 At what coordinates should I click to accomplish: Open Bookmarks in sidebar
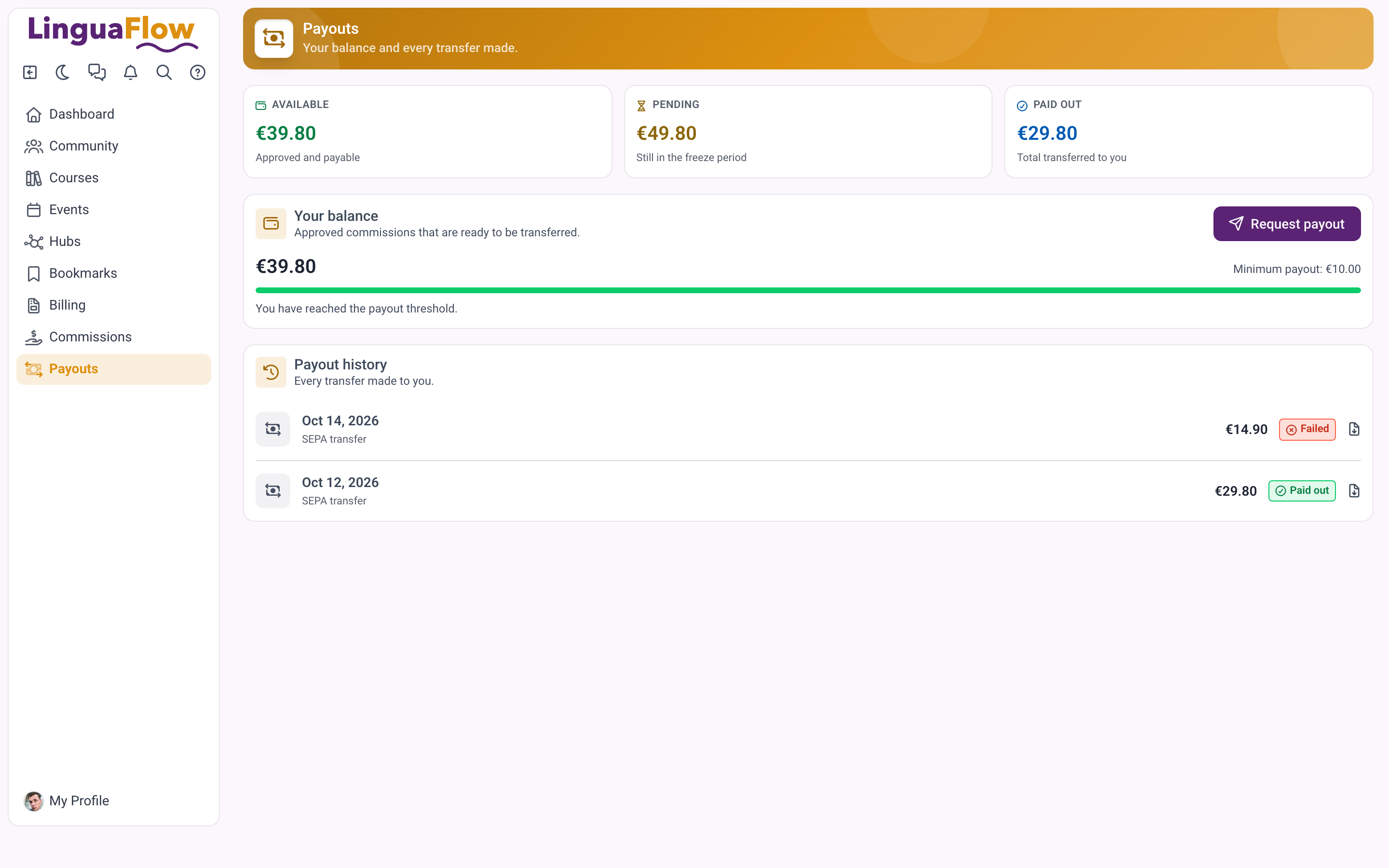(114, 273)
